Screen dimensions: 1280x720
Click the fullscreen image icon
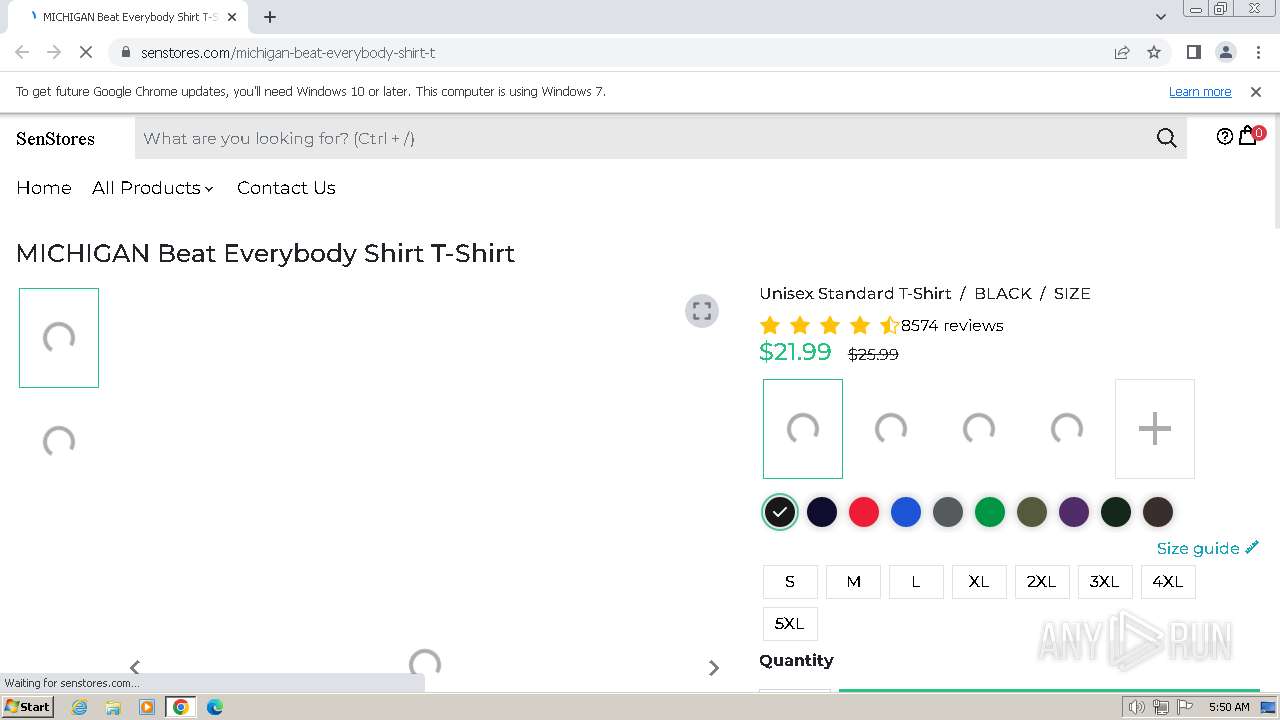[702, 311]
